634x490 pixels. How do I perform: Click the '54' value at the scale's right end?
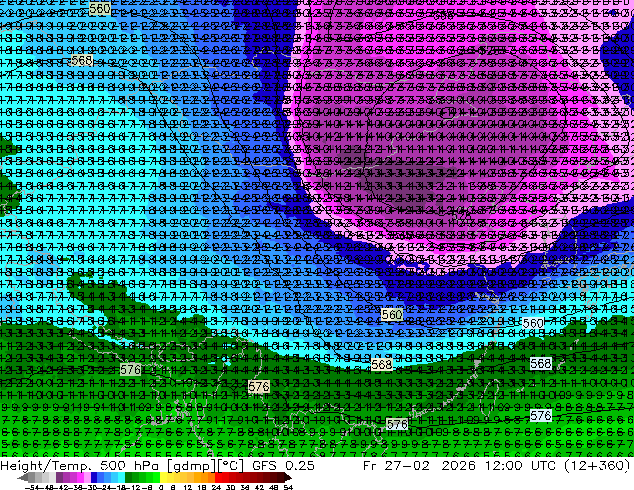[x=288, y=487]
